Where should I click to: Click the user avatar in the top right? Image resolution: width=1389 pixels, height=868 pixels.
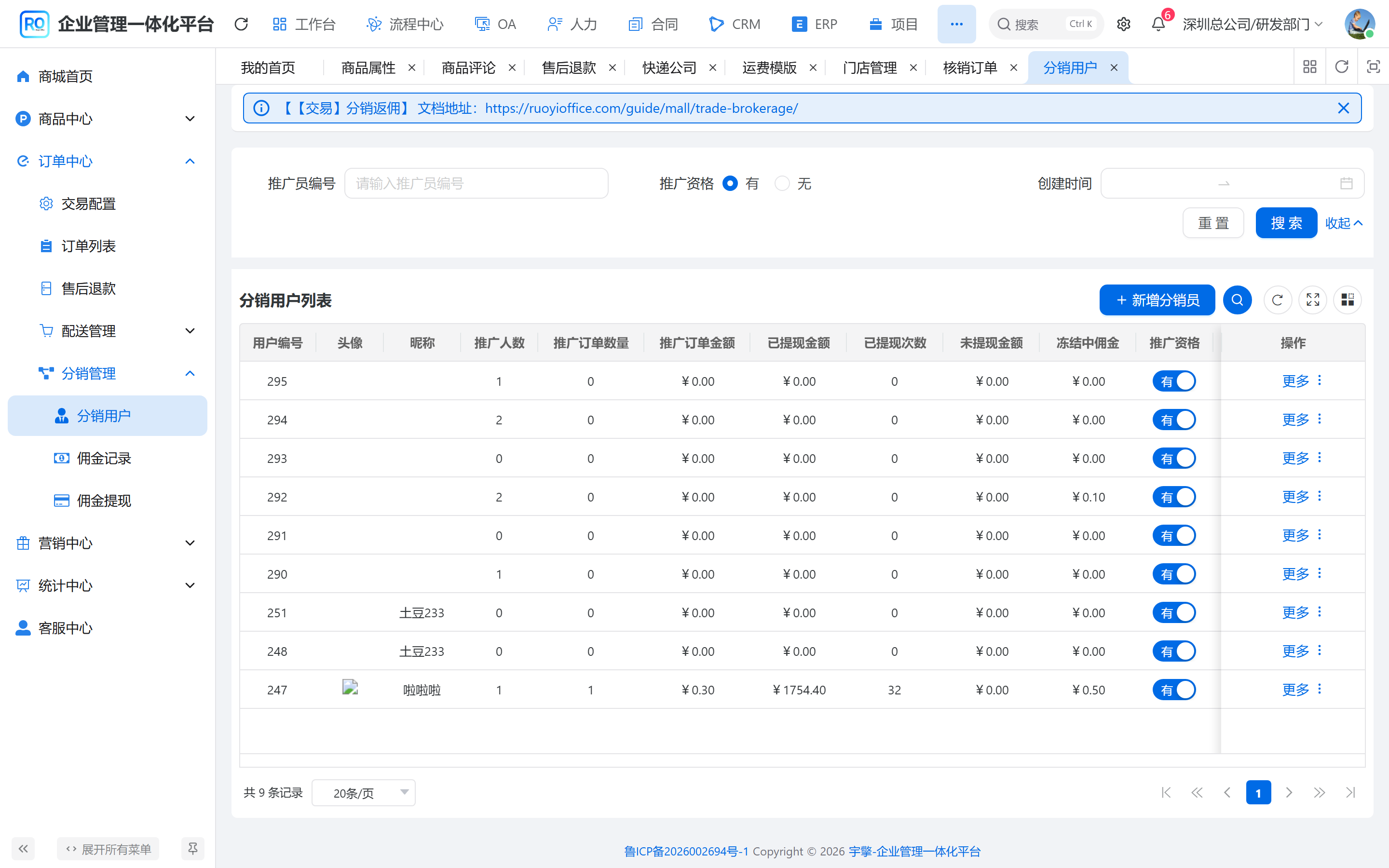click(1359, 24)
